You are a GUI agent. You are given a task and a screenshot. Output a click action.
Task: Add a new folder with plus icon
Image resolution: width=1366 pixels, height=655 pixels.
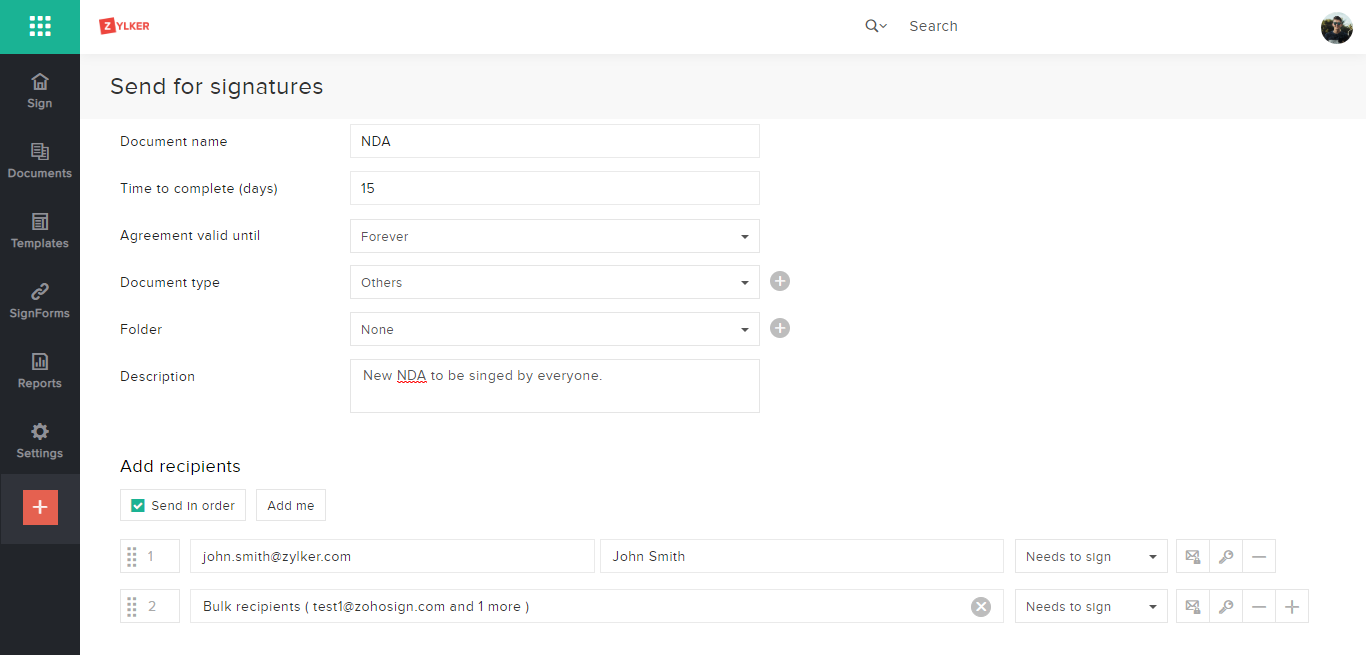click(780, 328)
